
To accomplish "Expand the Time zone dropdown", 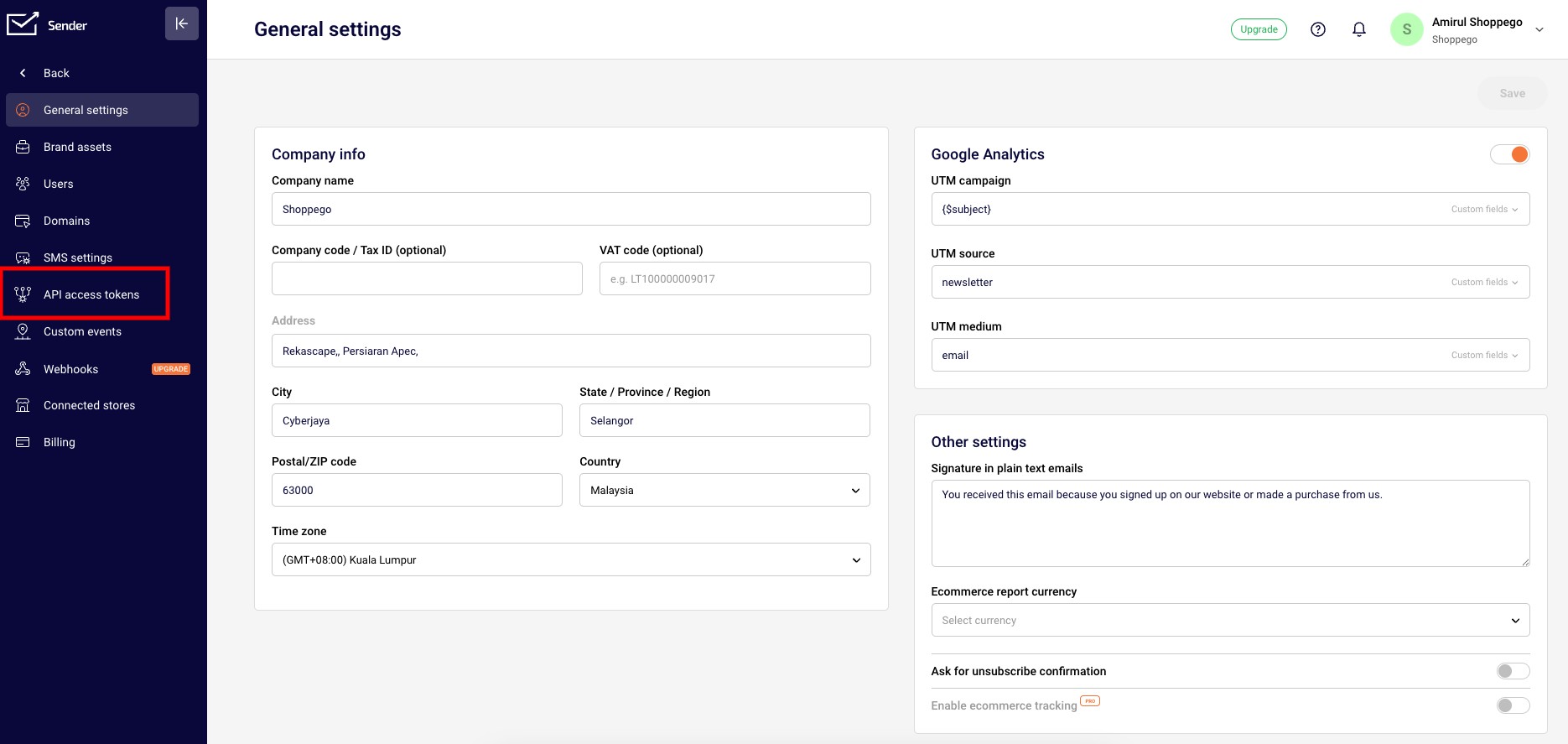I will [571, 559].
